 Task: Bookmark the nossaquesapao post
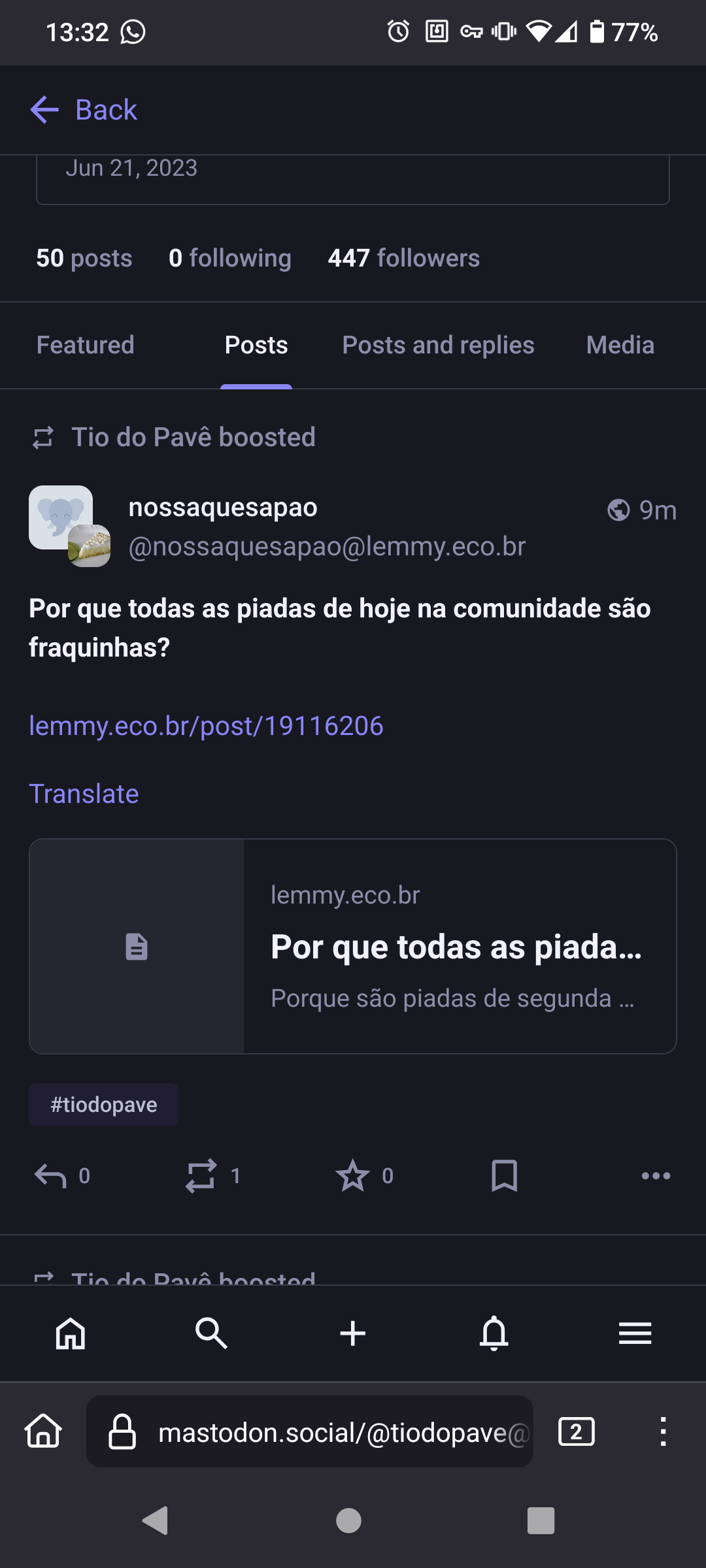[504, 1176]
